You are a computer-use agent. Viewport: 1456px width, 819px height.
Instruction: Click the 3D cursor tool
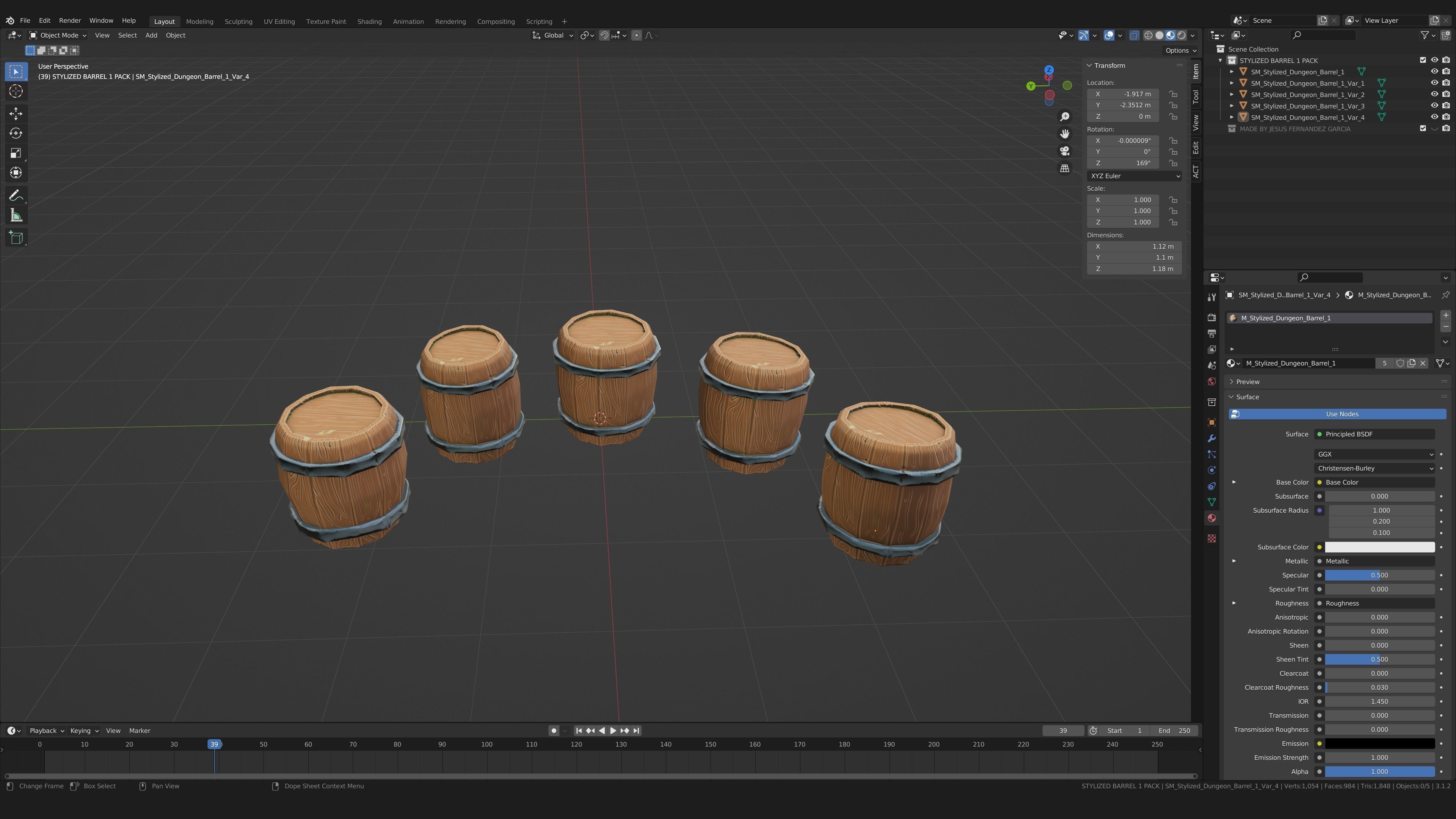[x=16, y=91]
